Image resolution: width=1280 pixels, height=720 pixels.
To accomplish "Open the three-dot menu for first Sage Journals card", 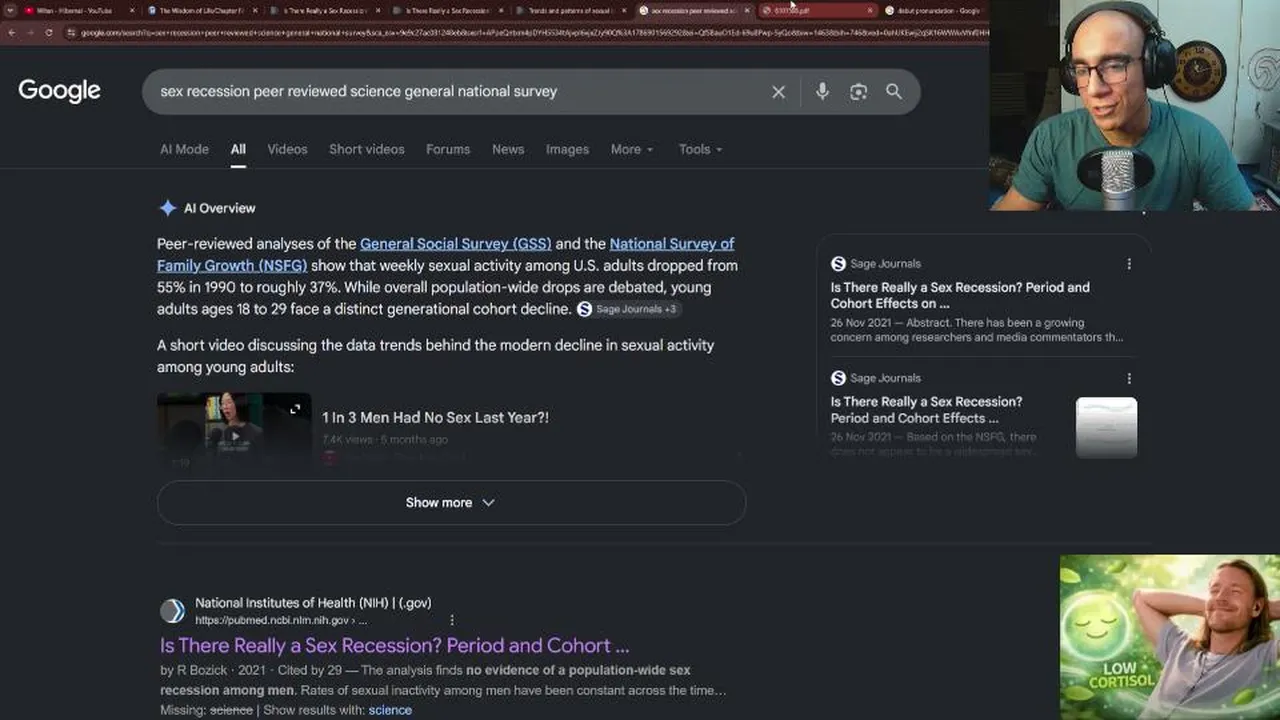I will 1129,264.
